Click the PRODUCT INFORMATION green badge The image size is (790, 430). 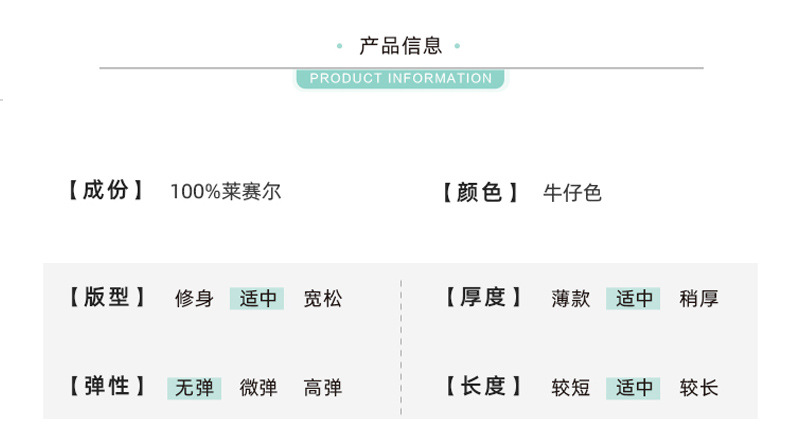pyautogui.click(x=401, y=79)
